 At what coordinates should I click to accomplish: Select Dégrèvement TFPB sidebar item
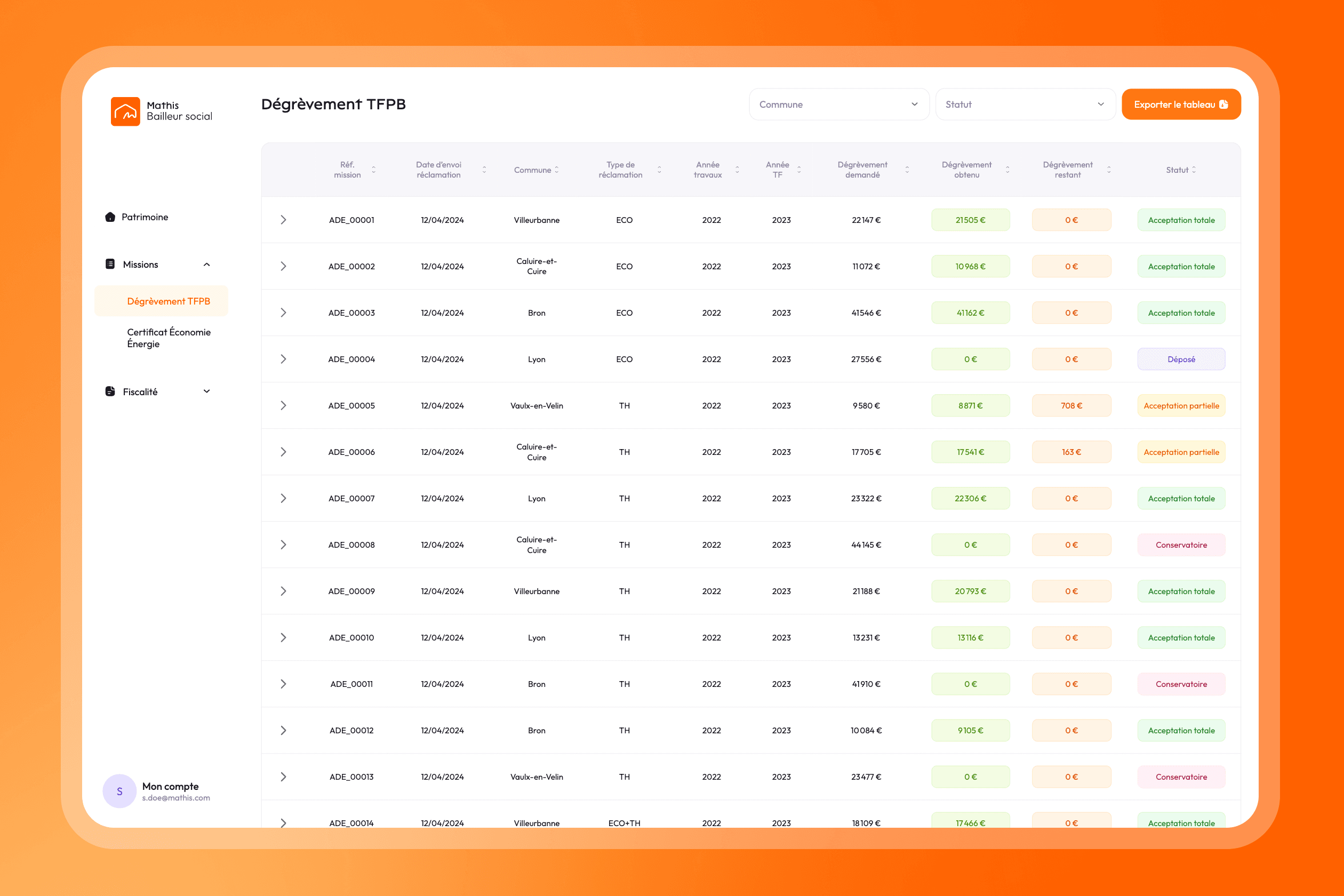[x=168, y=301]
